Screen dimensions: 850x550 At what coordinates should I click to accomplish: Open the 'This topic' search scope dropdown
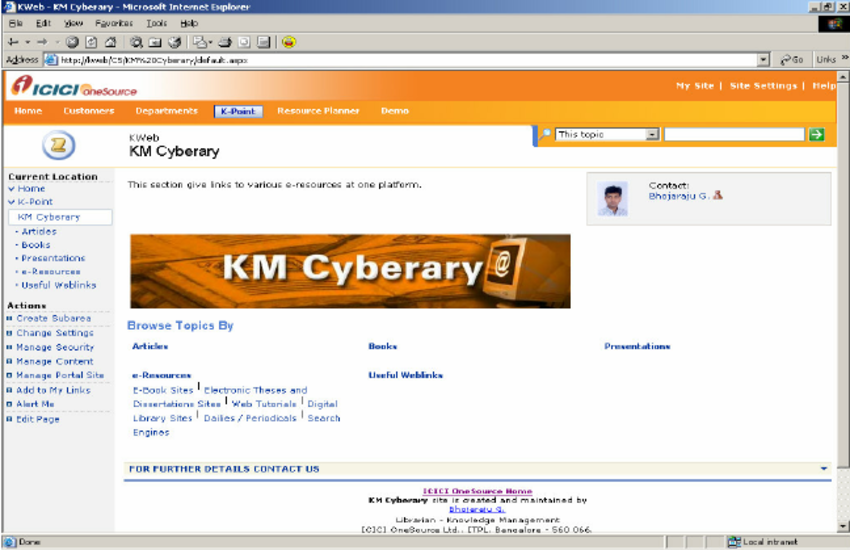click(x=652, y=134)
